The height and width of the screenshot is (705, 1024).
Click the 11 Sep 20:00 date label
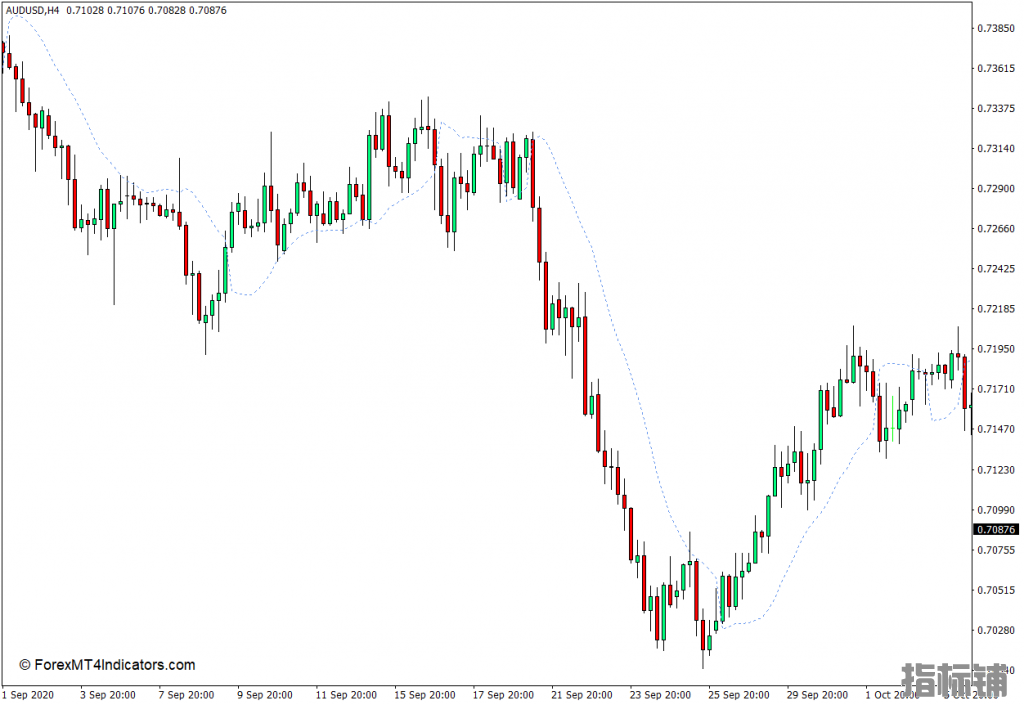coord(345,695)
